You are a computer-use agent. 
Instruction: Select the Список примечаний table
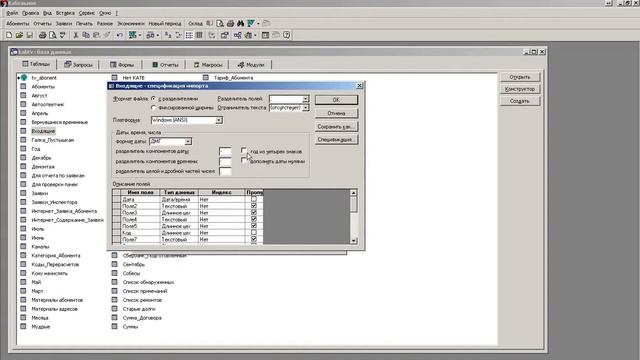145,291
